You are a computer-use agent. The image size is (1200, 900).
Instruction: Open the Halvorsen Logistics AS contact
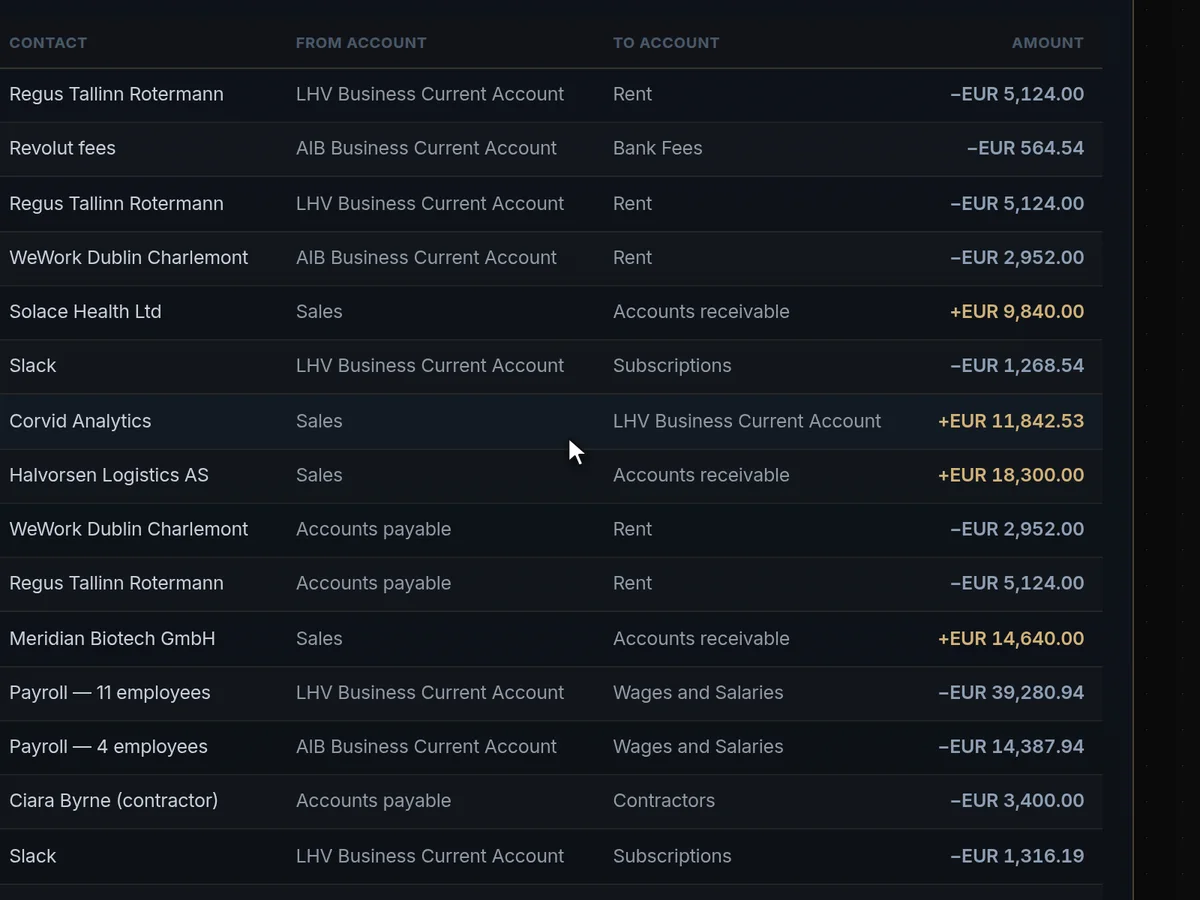(x=109, y=475)
